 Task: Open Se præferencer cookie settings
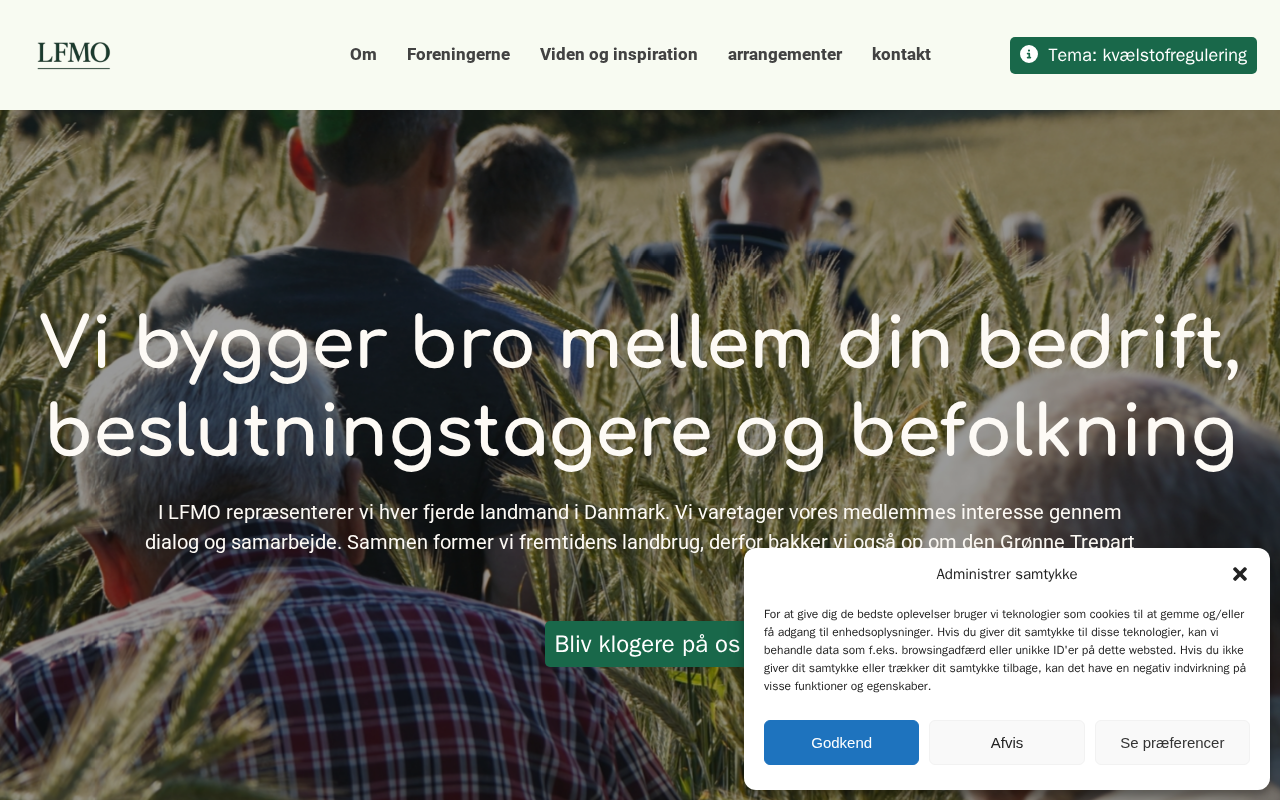coord(1172,742)
